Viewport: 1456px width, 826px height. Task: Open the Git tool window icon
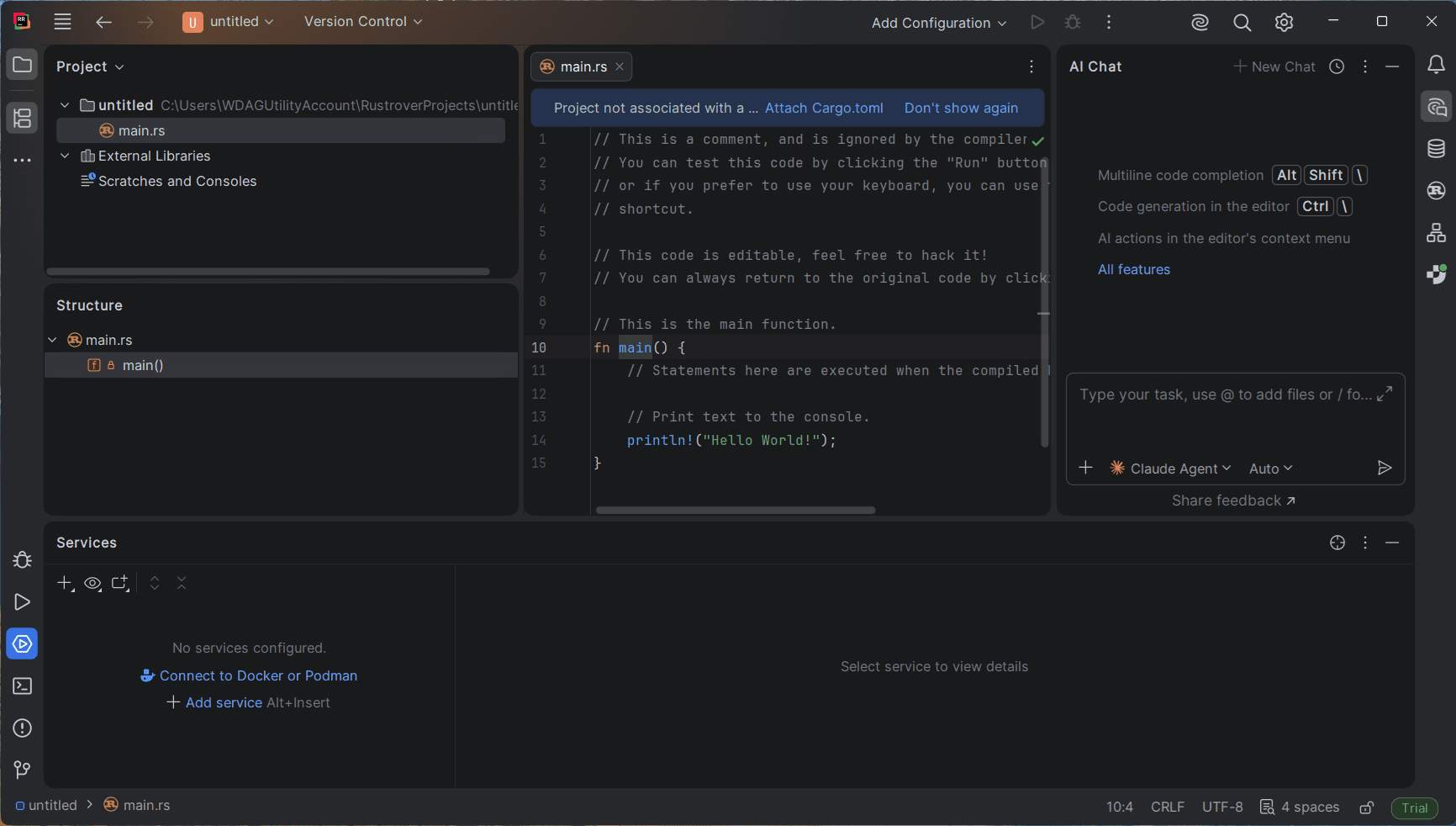click(x=23, y=770)
